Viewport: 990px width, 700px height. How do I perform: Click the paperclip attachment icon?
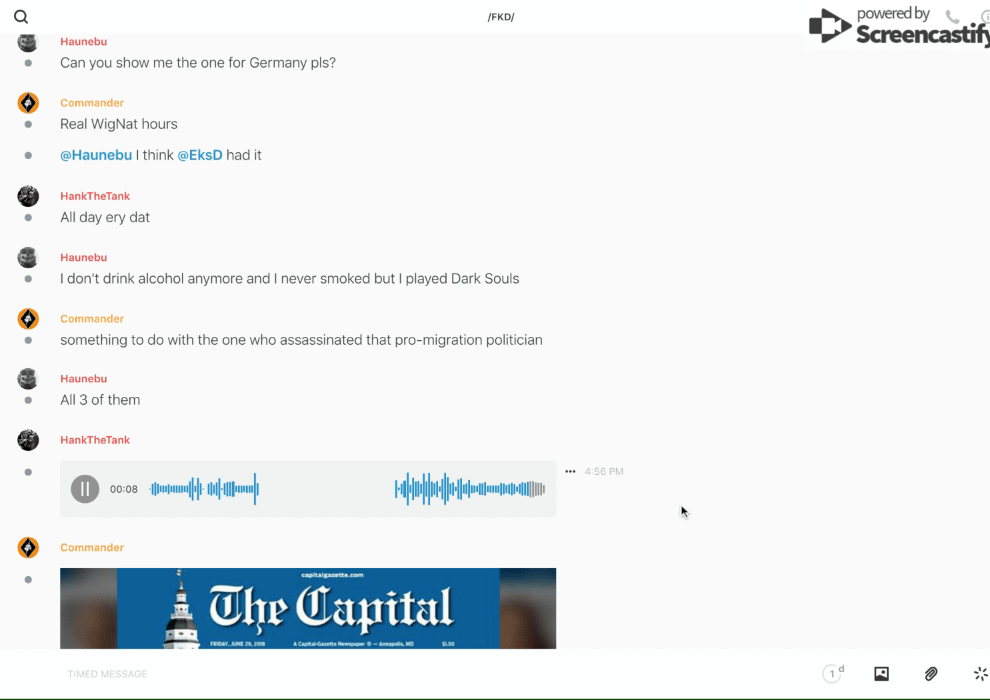pos(931,674)
